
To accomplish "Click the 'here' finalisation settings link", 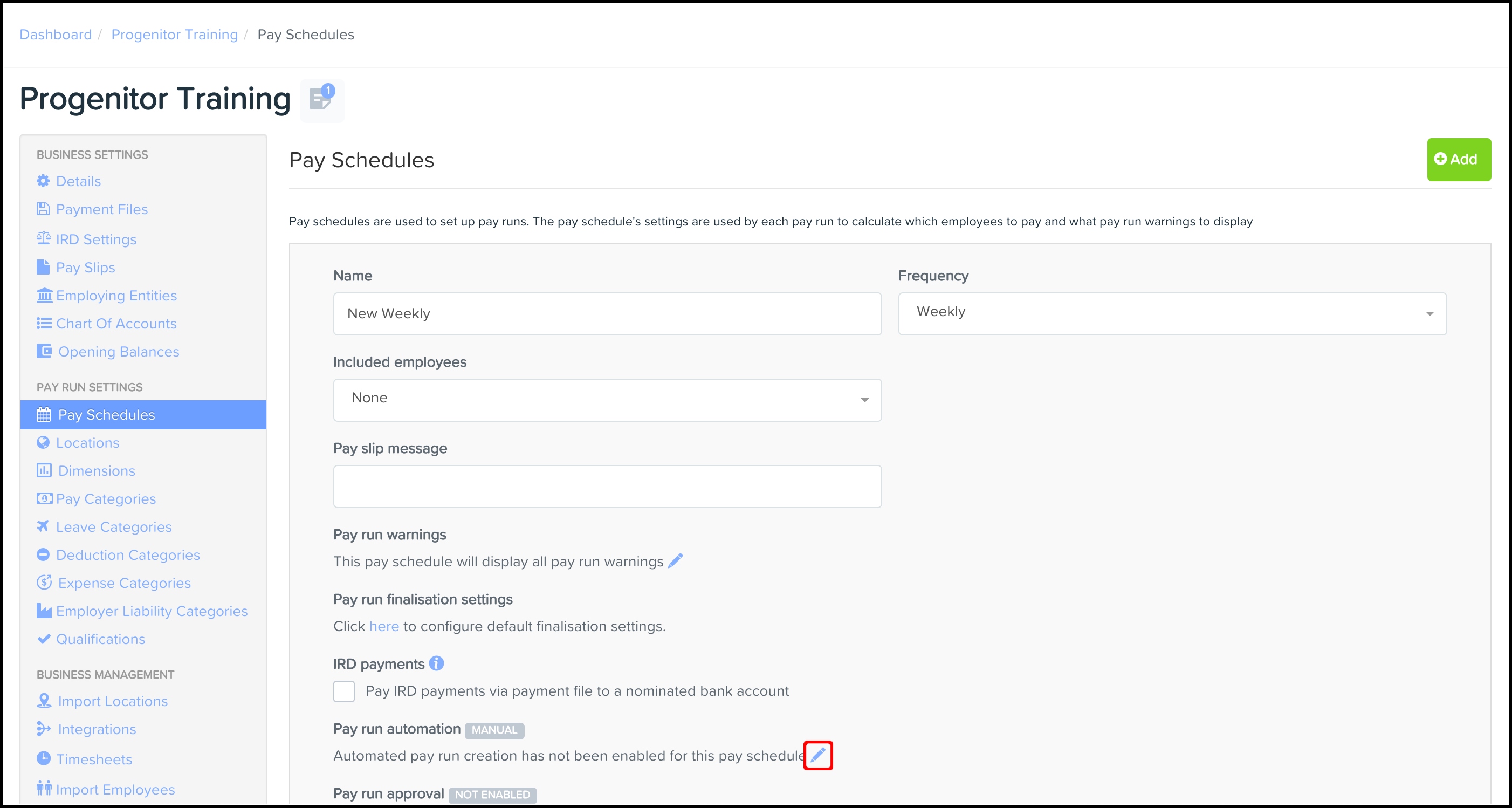I will [384, 626].
